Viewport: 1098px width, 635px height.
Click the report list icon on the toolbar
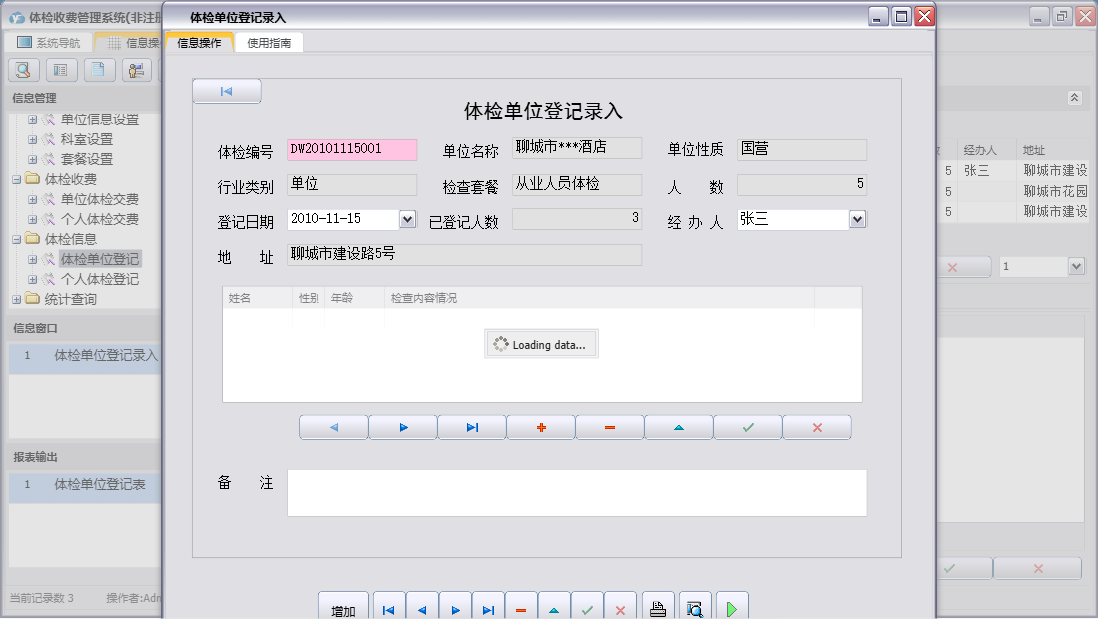(x=60, y=70)
